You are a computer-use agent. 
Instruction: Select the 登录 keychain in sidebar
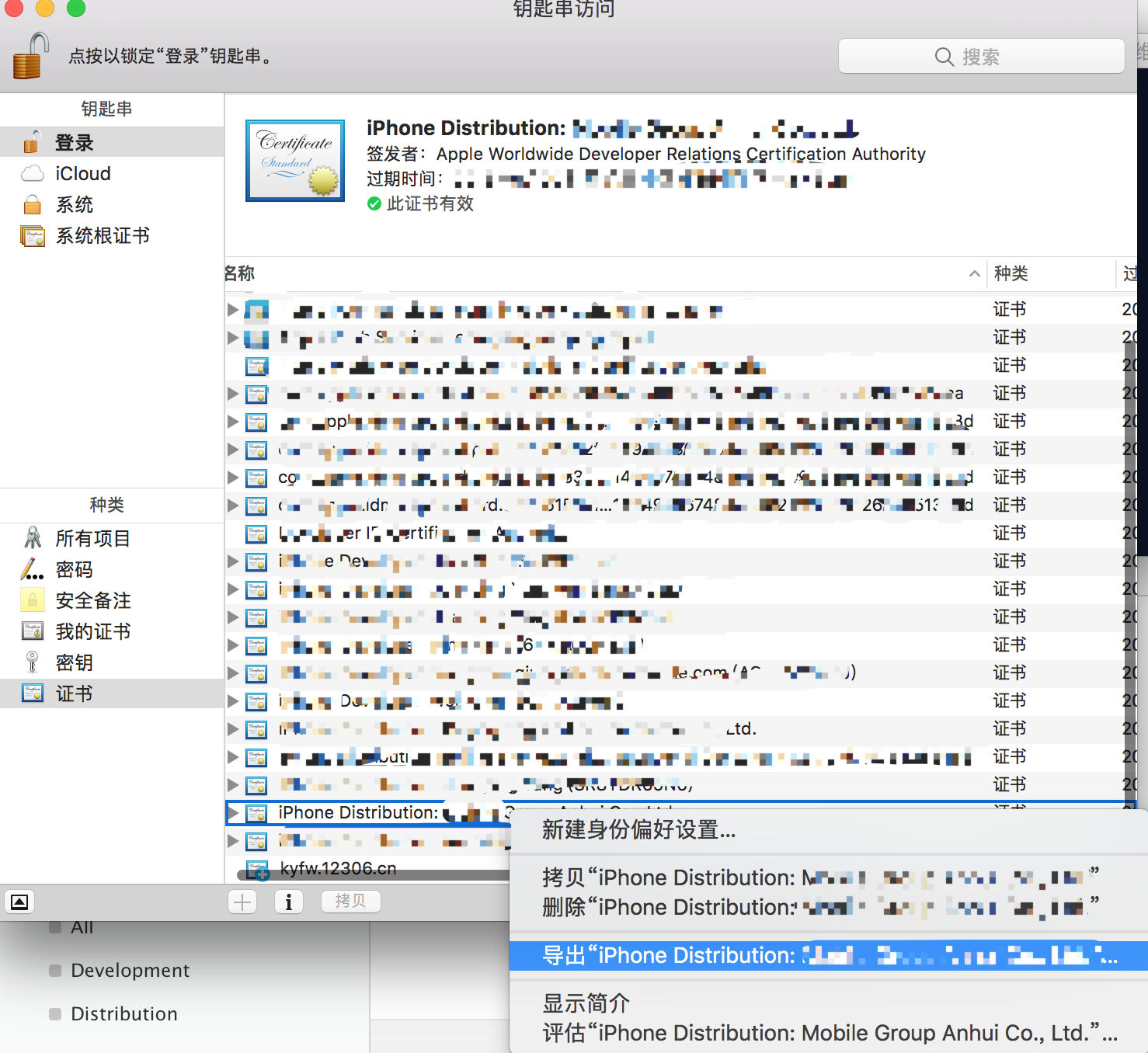[x=74, y=141]
